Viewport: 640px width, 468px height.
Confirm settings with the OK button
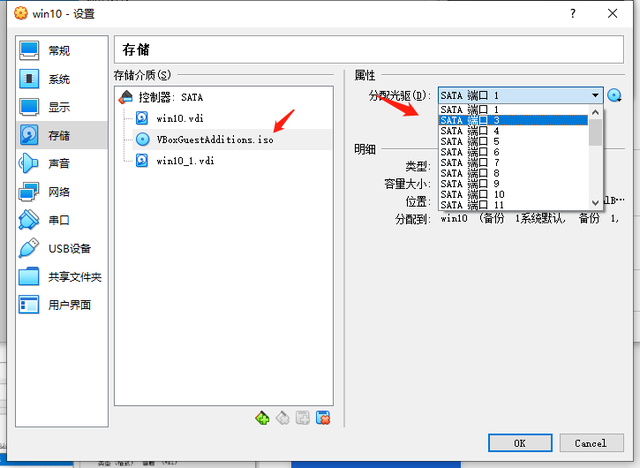520,443
